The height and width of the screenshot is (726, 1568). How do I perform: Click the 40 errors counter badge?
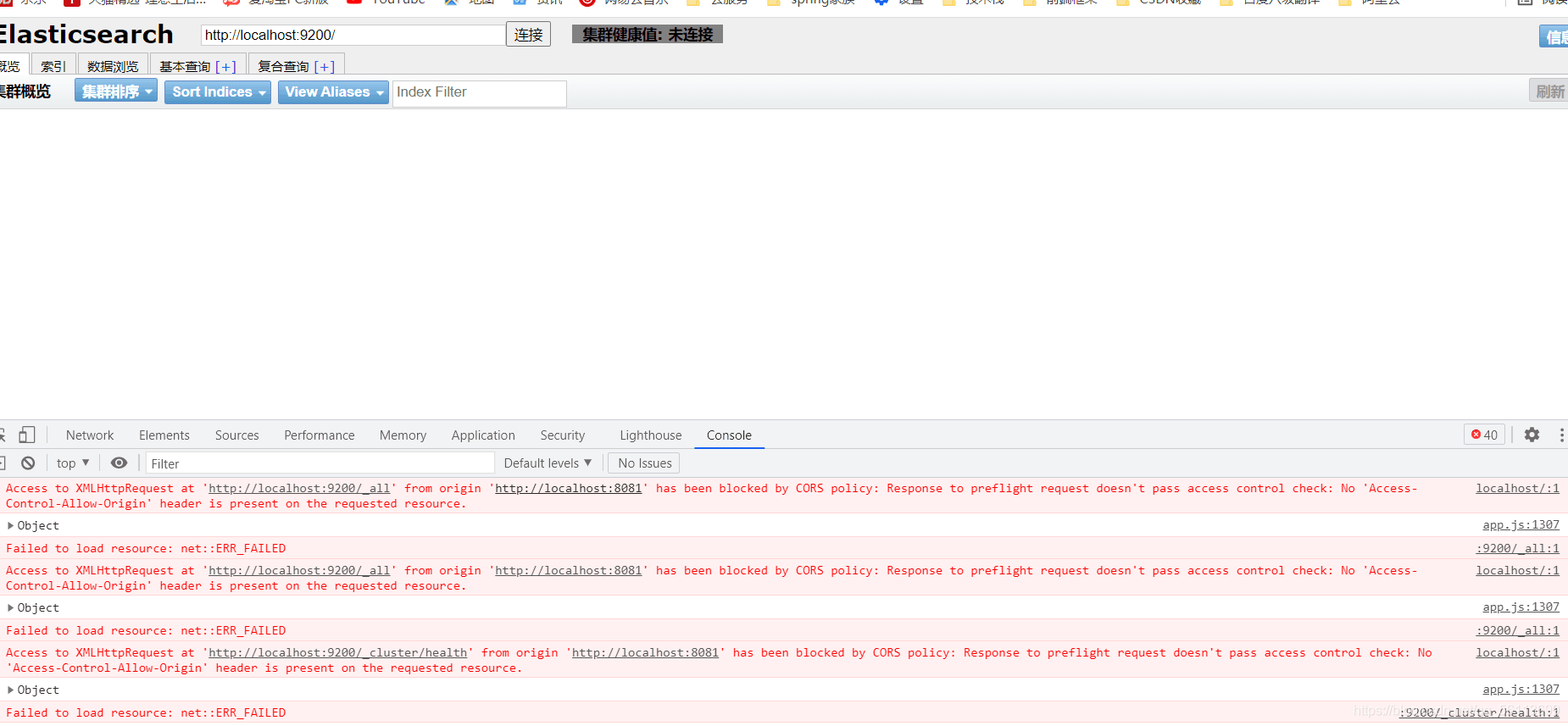coord(1484,435)
